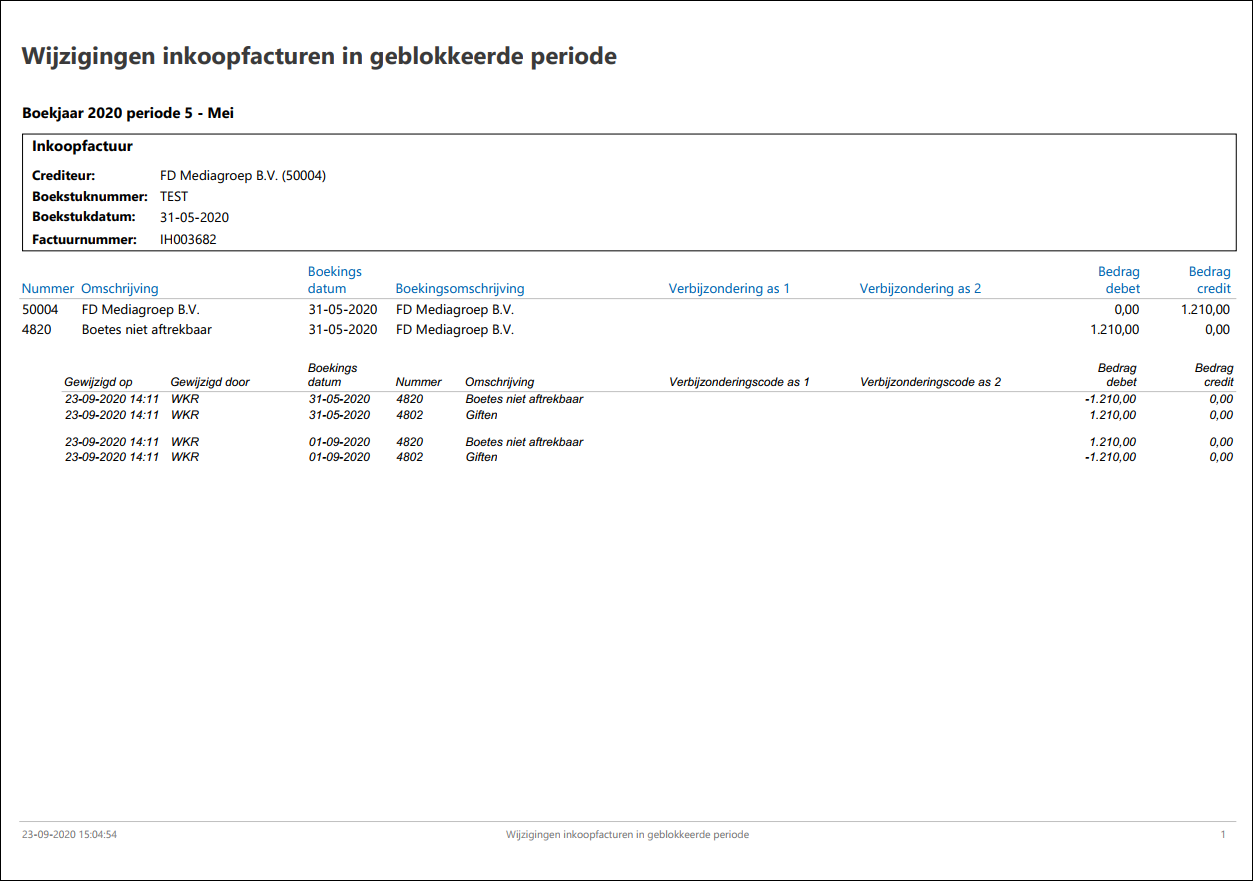Click the blue 'Nummer' column header
Viewport: 1253px width, 881px height.
pos(48,289)
